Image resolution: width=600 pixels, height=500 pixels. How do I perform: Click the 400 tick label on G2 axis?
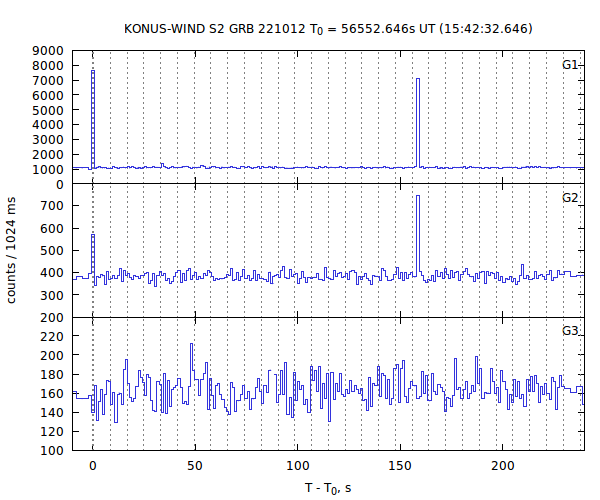click(x=52, y=273)
